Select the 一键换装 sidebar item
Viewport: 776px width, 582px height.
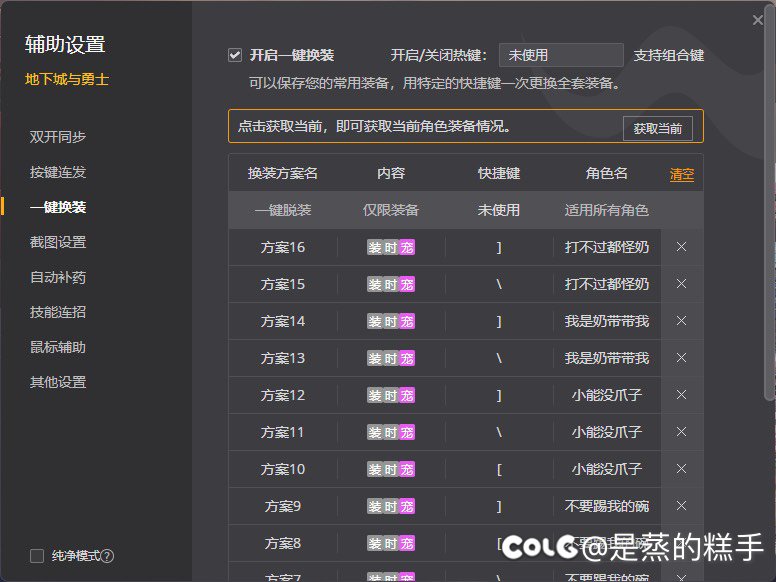(x=58, y=207)
